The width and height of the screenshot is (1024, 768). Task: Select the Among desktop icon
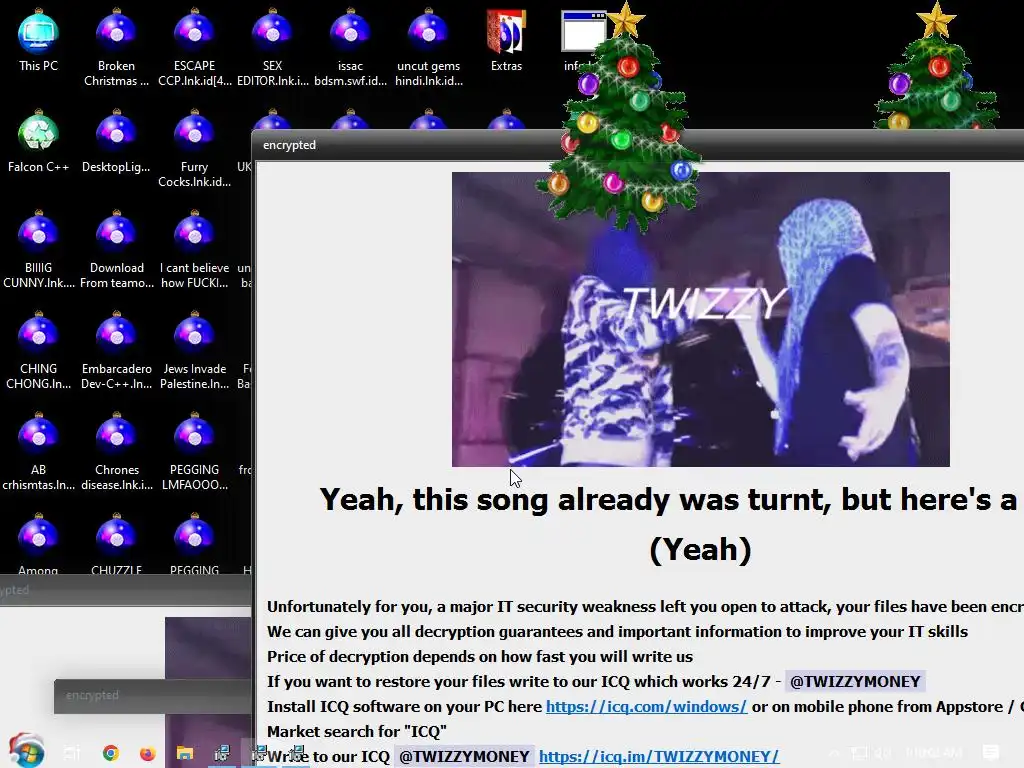(39, 544)
